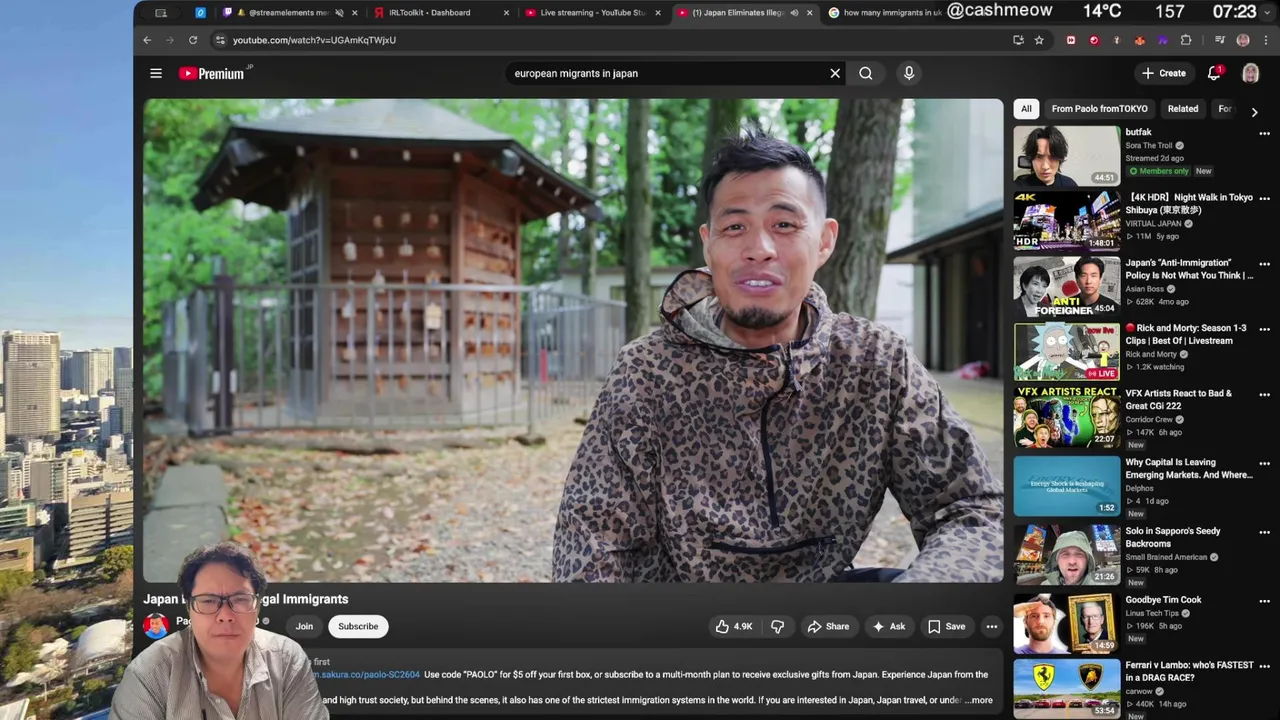1280x720 pixels.
Task: Open Goodbye Tim Cook video title
Action: (x=1163, y=600)
